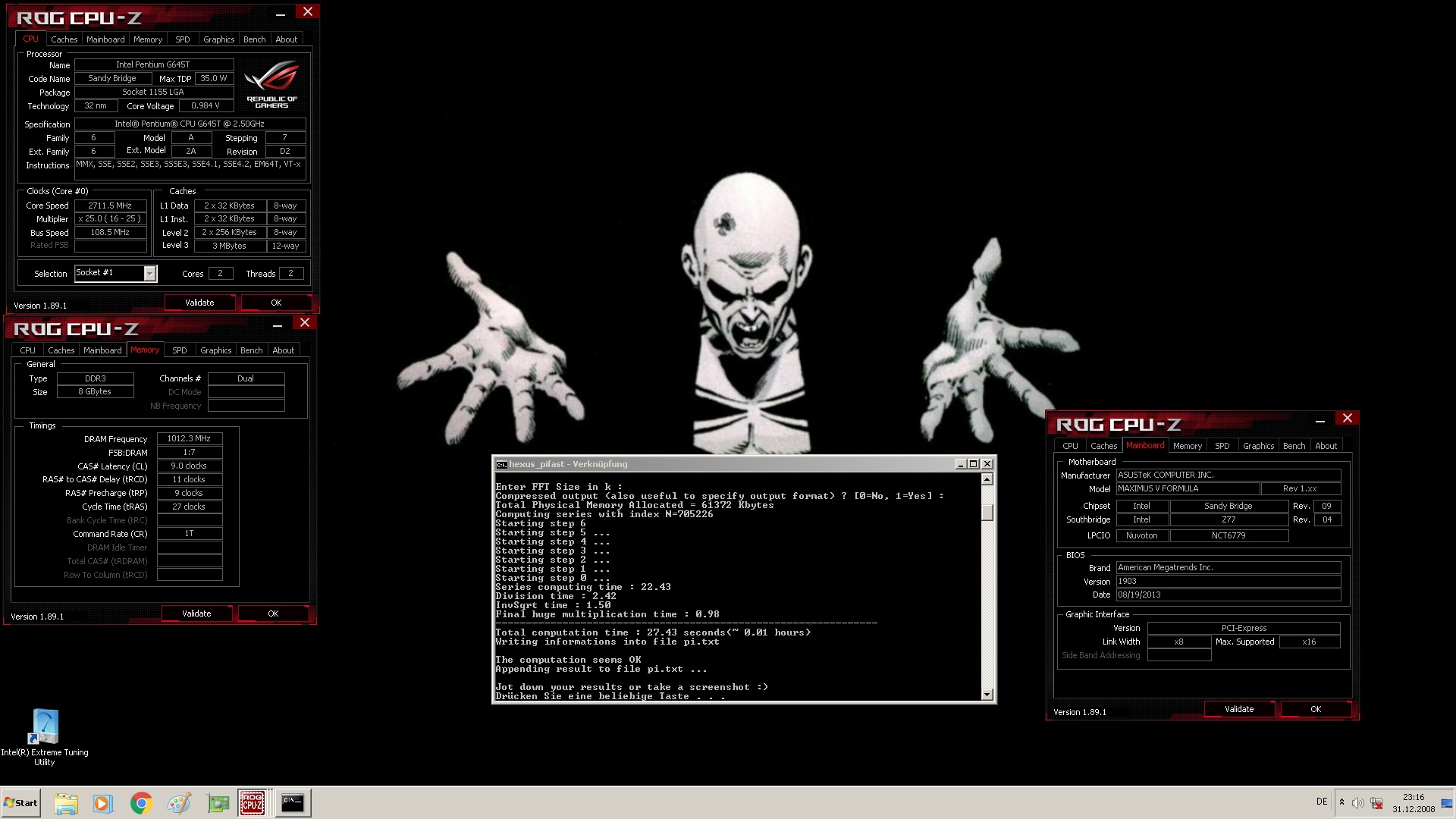Open Bench tab in top-left CPU-Z window
The image size is (1456, 819).
[255, 39]
